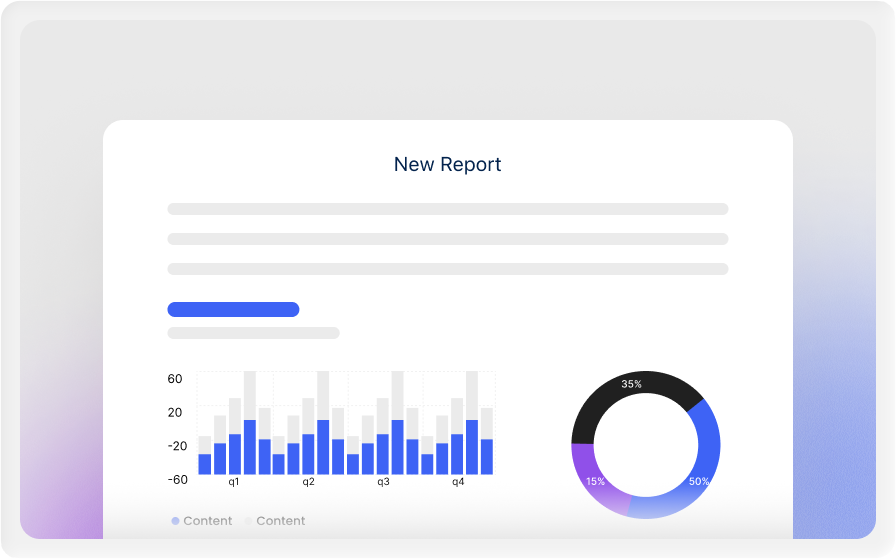Click the 60 y-axis value
Viewport: 896px width, 559px height.
pyautogui.click(x=175, y=379)
